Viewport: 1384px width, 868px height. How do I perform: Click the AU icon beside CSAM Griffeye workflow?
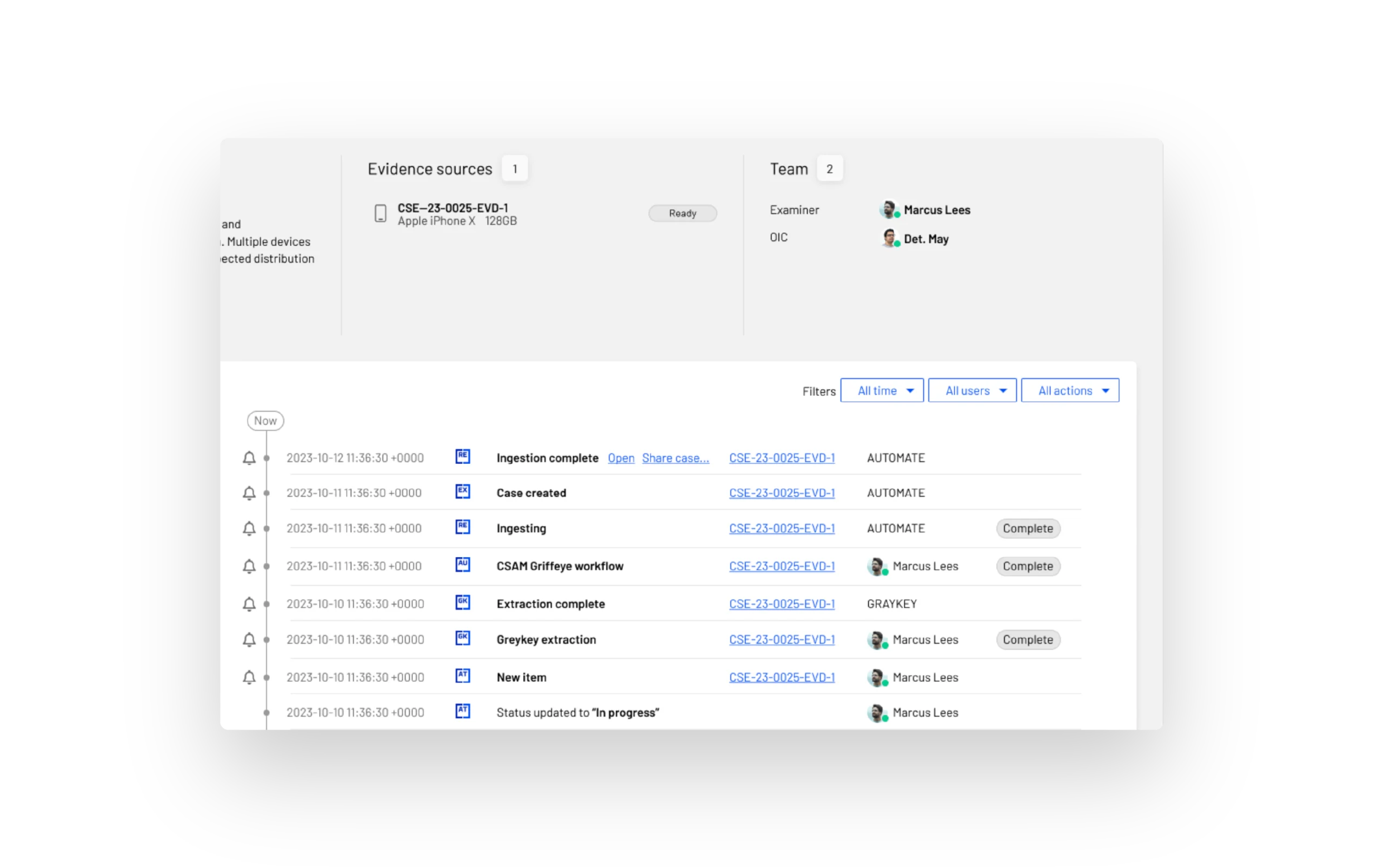pyautogui.click(x=463, y=564)
